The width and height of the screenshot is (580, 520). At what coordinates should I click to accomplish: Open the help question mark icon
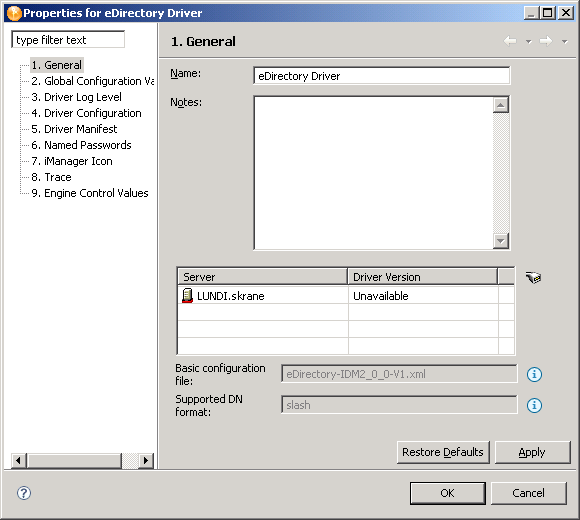pos(24,493)
